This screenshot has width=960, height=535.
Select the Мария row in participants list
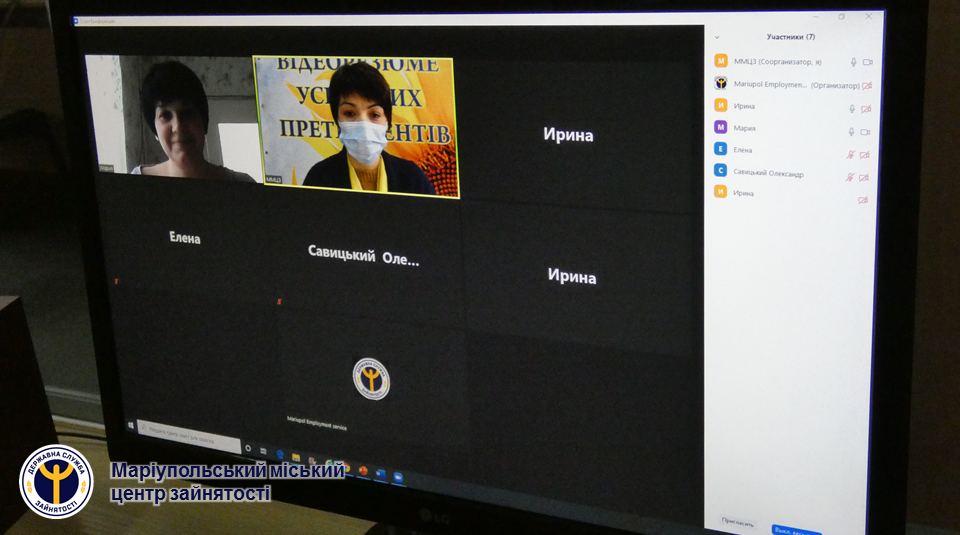(x=780, y=128)
